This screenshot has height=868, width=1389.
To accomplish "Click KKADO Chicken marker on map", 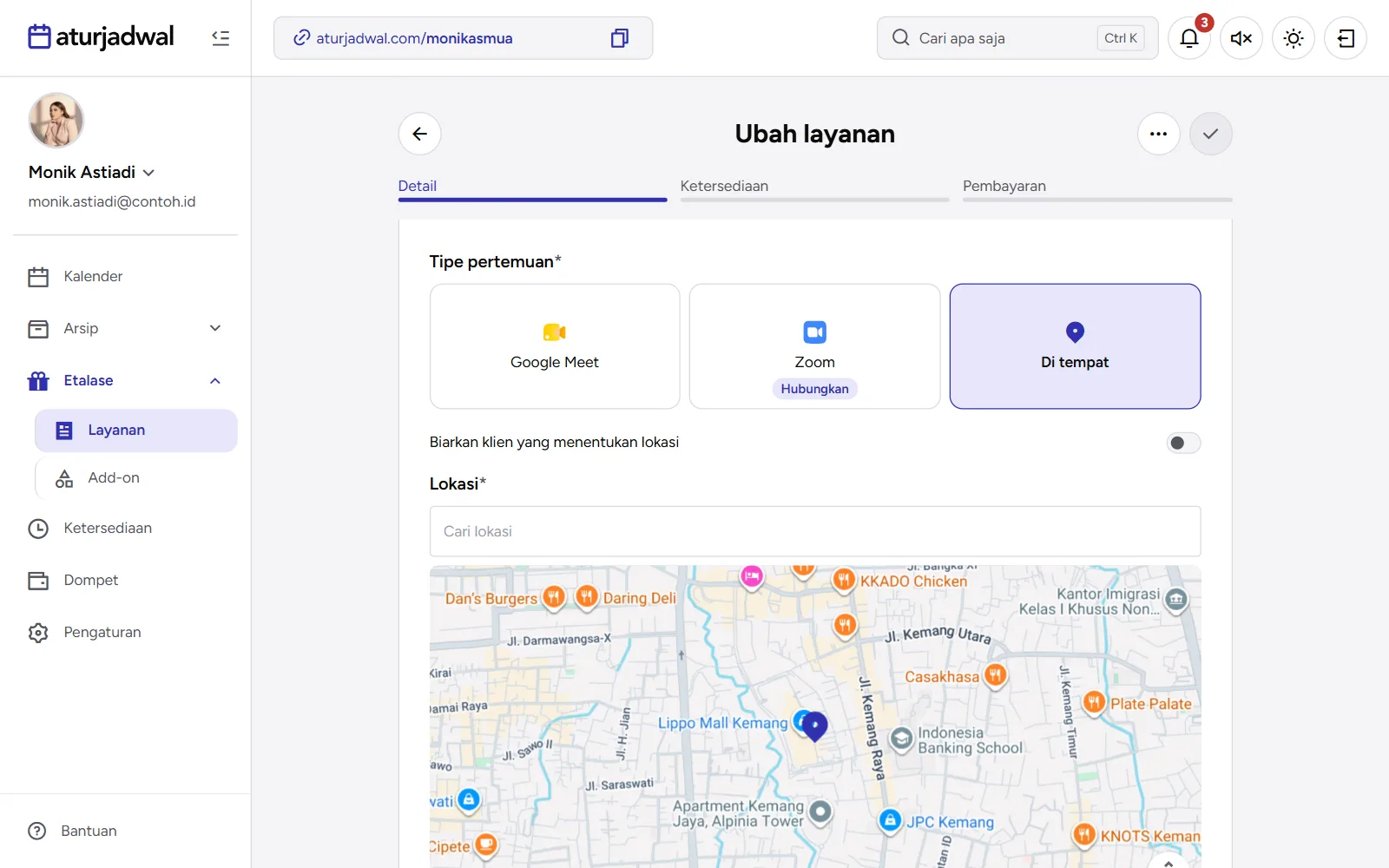I will (844, 580).
